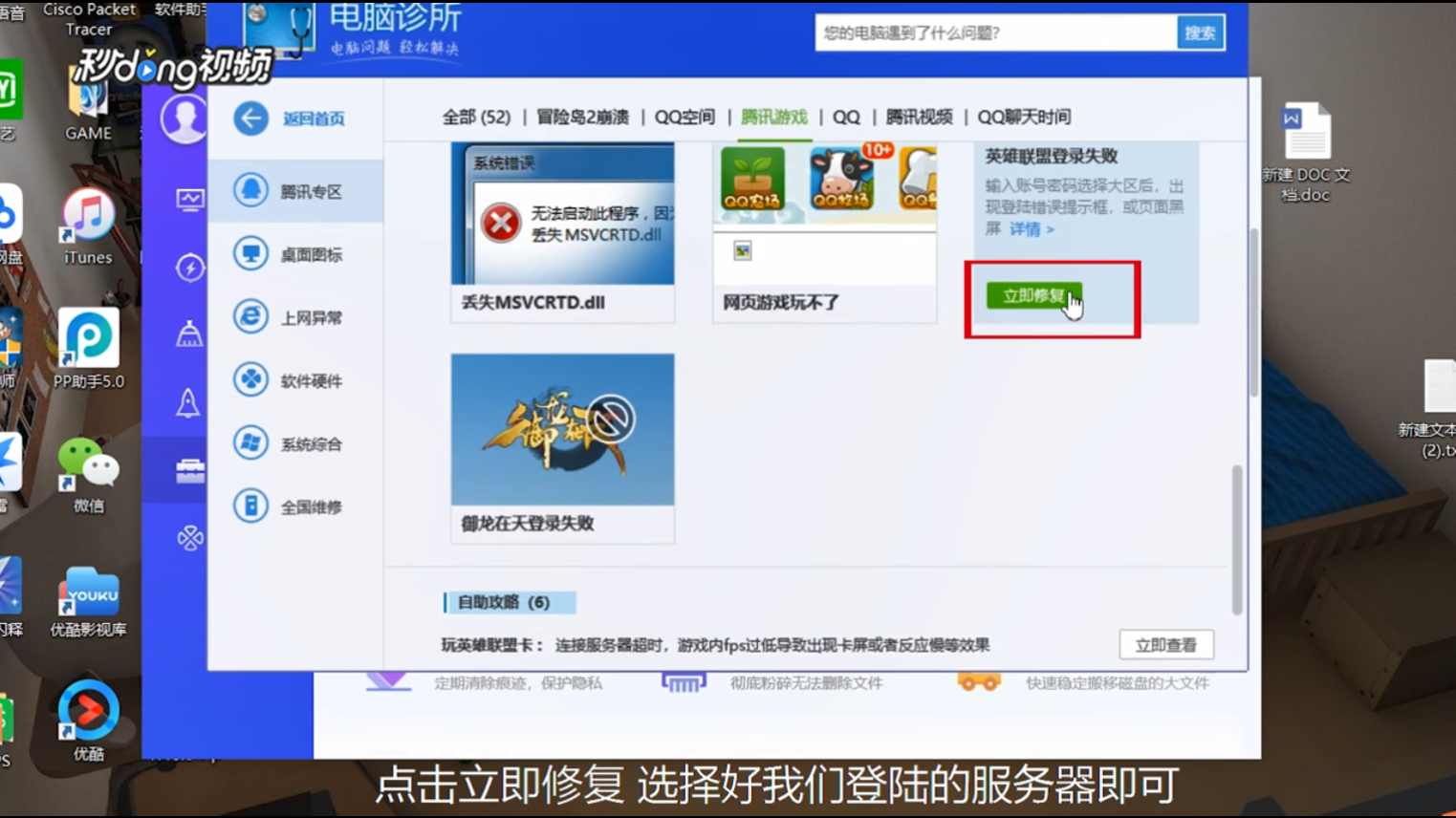The width and height of the screenshot is (1456, 818).
Task: Click the monitor checkup icon in blue sidebar
Action: point(189,199)
